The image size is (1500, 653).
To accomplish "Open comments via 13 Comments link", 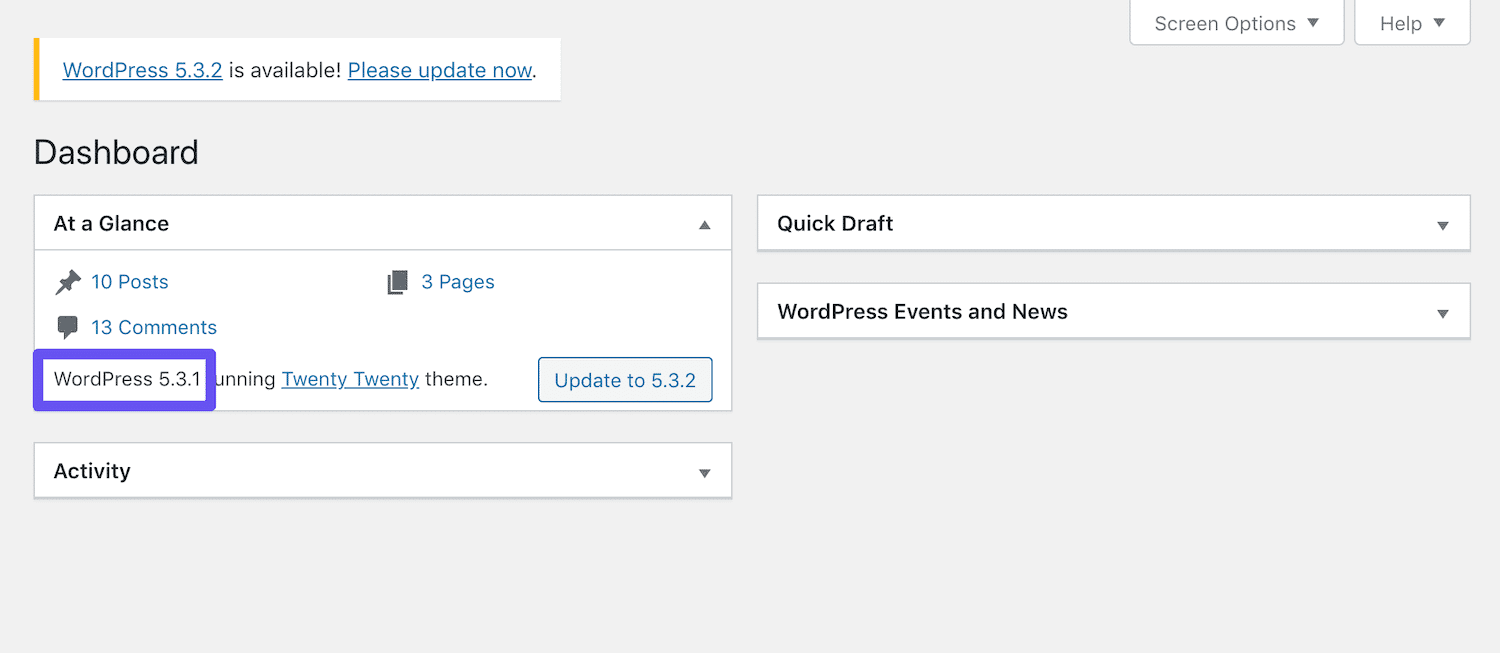I will [x=153, y=327].
